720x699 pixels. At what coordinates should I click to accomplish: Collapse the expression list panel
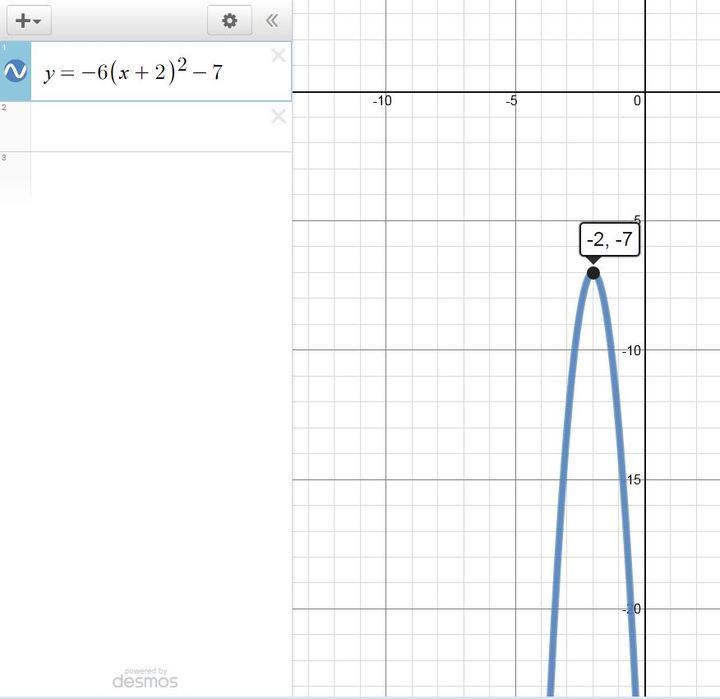pyautogui.click(x=272, y=20)
